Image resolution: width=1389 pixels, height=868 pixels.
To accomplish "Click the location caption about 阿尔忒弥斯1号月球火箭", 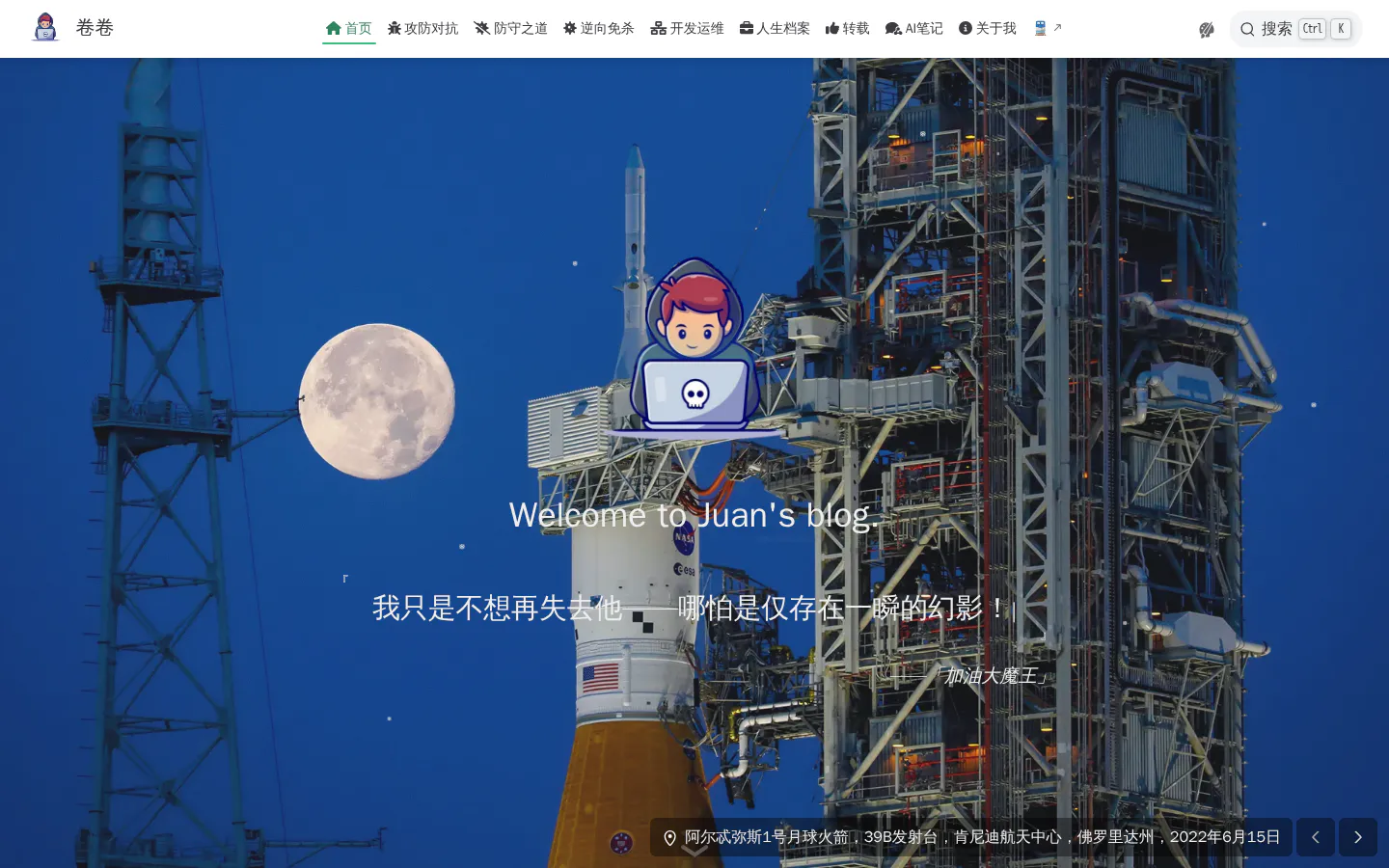I will coord(971,837).
